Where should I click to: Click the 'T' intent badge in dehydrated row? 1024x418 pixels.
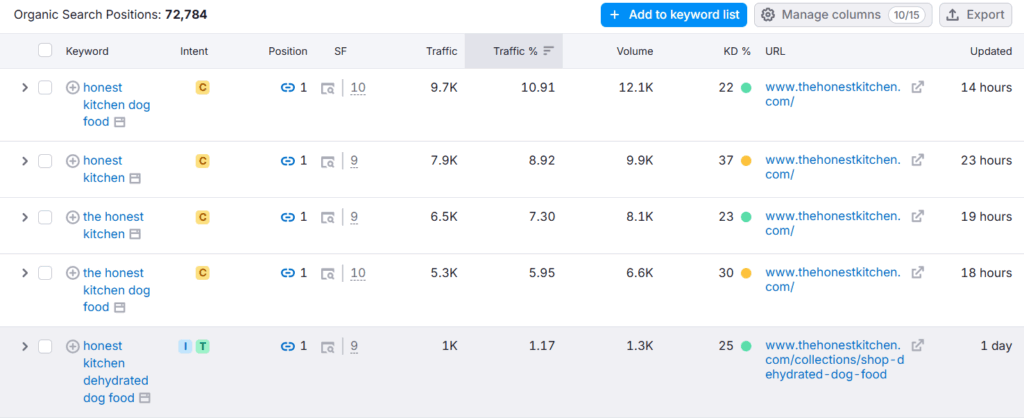pos(202,346)
